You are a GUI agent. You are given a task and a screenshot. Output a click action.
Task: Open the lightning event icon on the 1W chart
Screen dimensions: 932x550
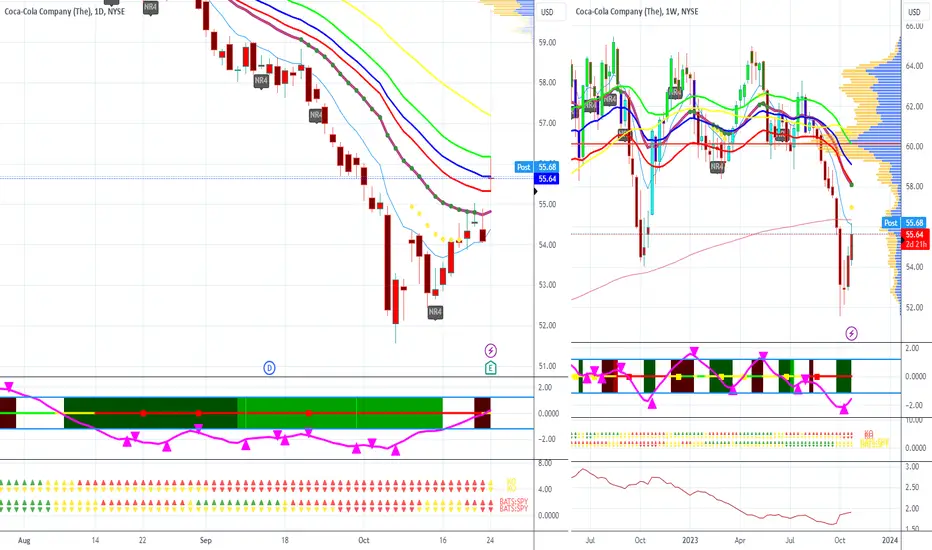click(x=851, y=333)
